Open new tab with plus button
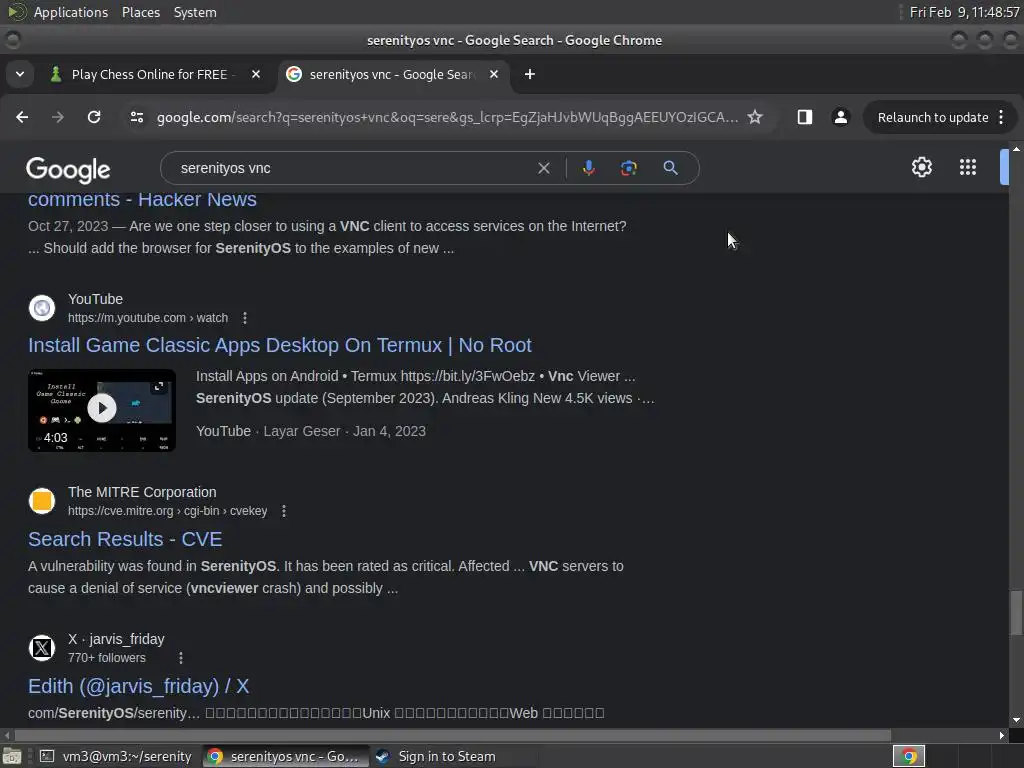Screen dimensions: 1024x768 [x=530, y=74]
